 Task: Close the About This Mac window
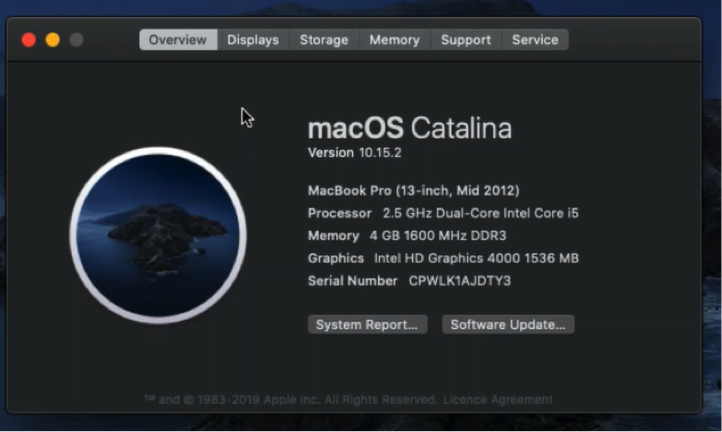[x=29, y=40]
